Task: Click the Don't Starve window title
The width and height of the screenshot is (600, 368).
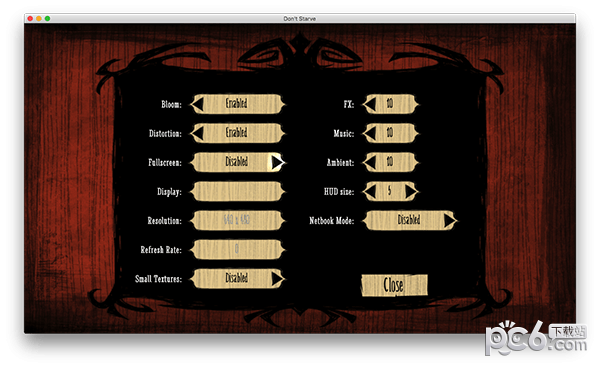Action: tap(300, 18)
